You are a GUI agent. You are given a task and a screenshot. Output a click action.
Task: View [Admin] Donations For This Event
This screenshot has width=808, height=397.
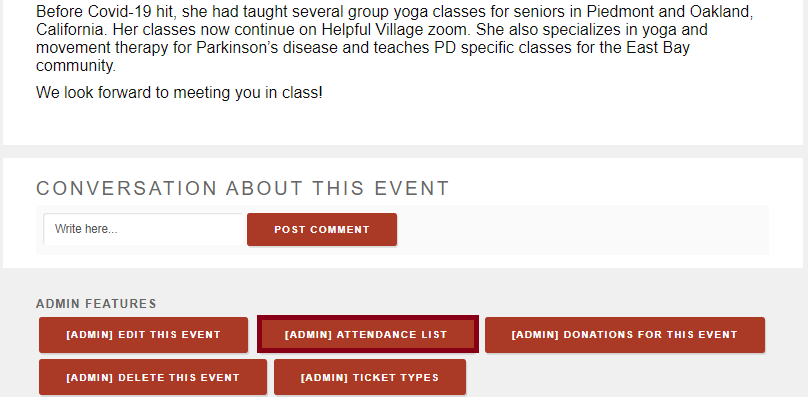pos(625,335)
